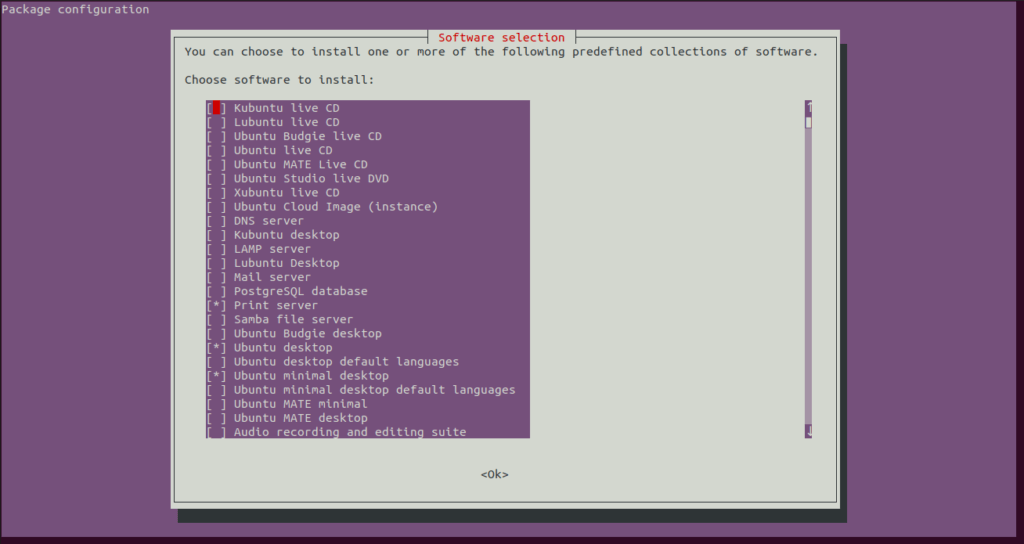Toggle the Lubuntu Desktop checkbox

[216, 263]
